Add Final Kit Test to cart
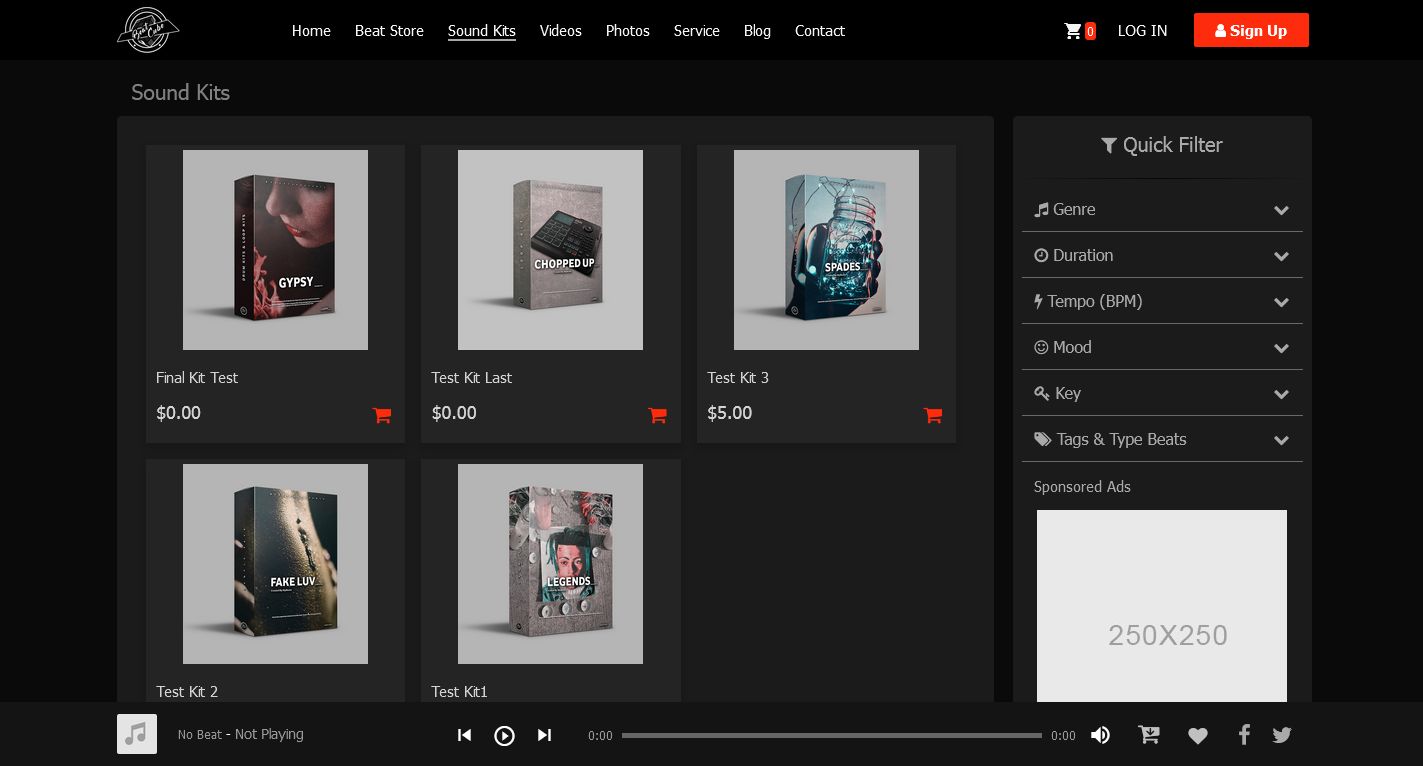This screenshot has height=766, width=1423. (382, 415)
